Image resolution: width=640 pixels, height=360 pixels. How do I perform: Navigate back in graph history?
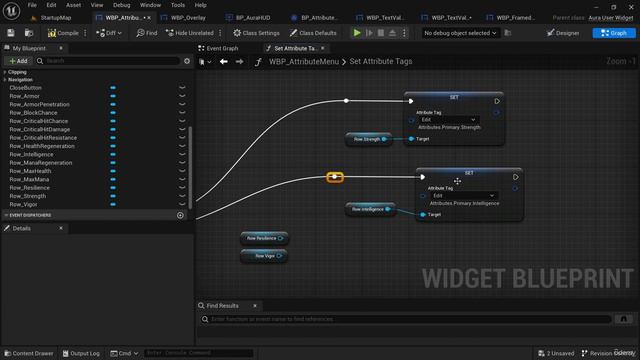[x=224, y=62]
